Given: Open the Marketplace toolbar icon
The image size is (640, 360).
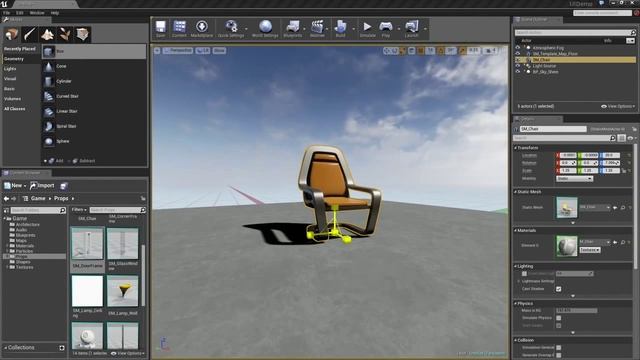Looking at the screenshot, I should (x=202, y=29).
